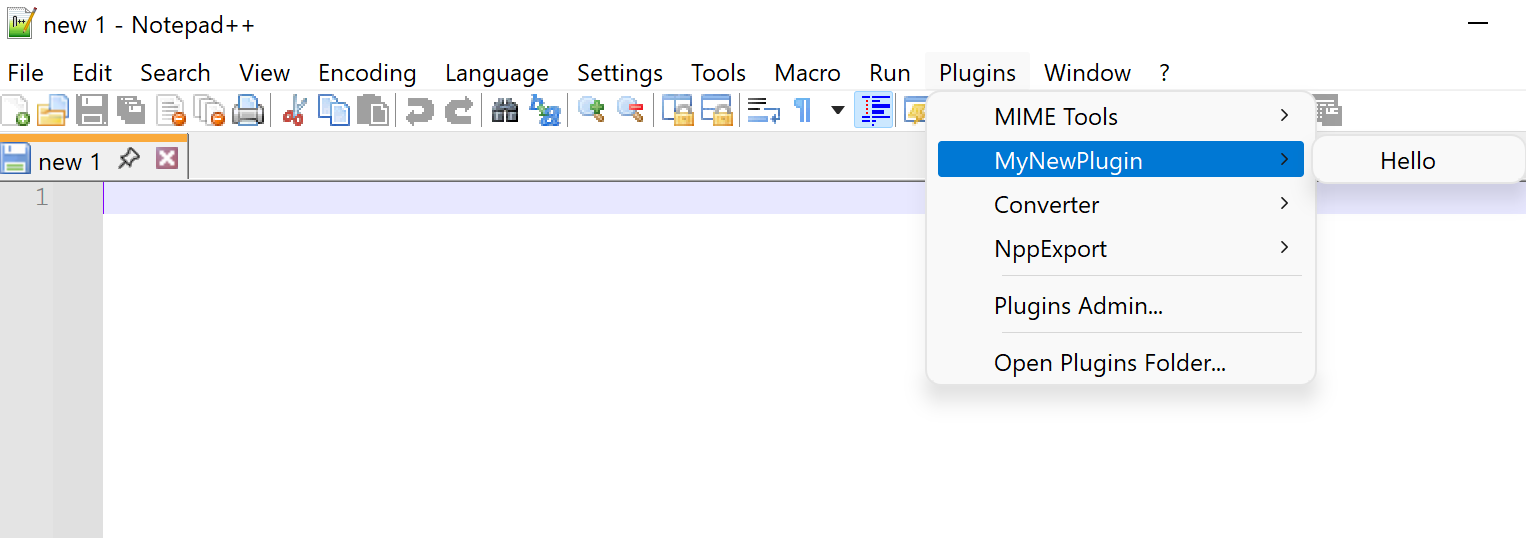Click the Copy toolbar icon
The height and width of the screenshot is (538, 1526).
click(333, 110)
